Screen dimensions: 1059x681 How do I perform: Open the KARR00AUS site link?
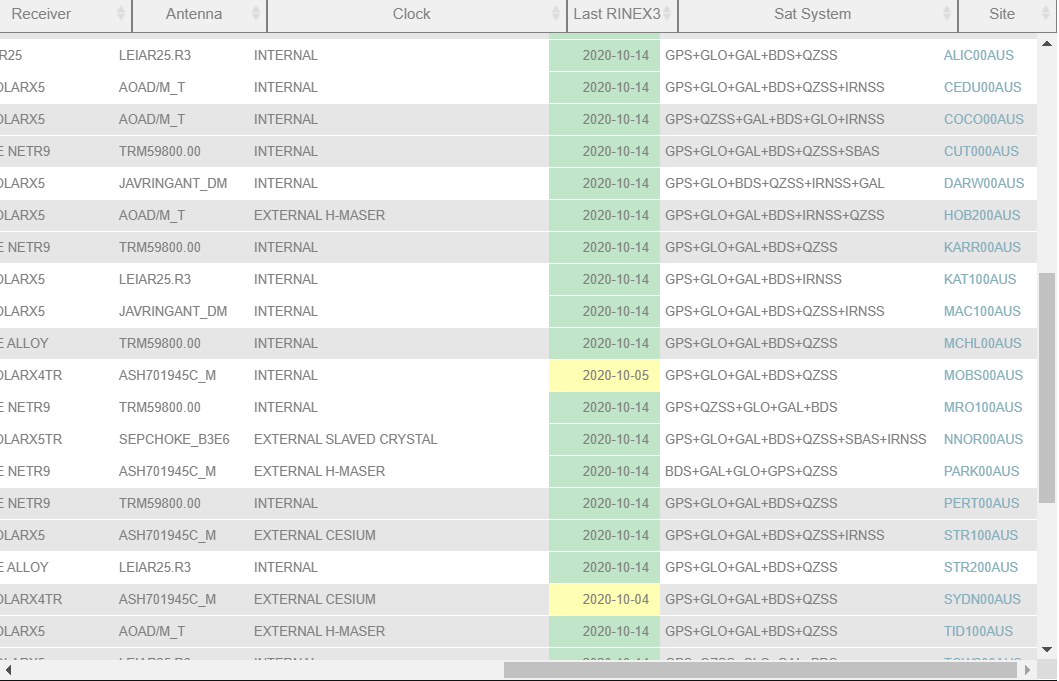tap(982, 247)
